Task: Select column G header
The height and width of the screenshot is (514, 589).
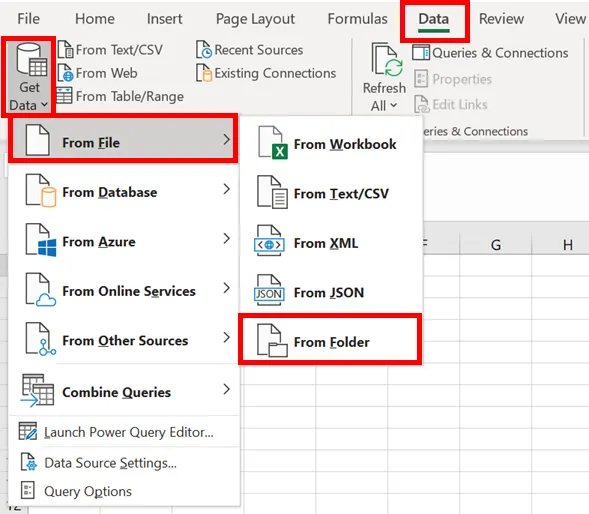Action: pyautogui.click(x=495, y=245)
